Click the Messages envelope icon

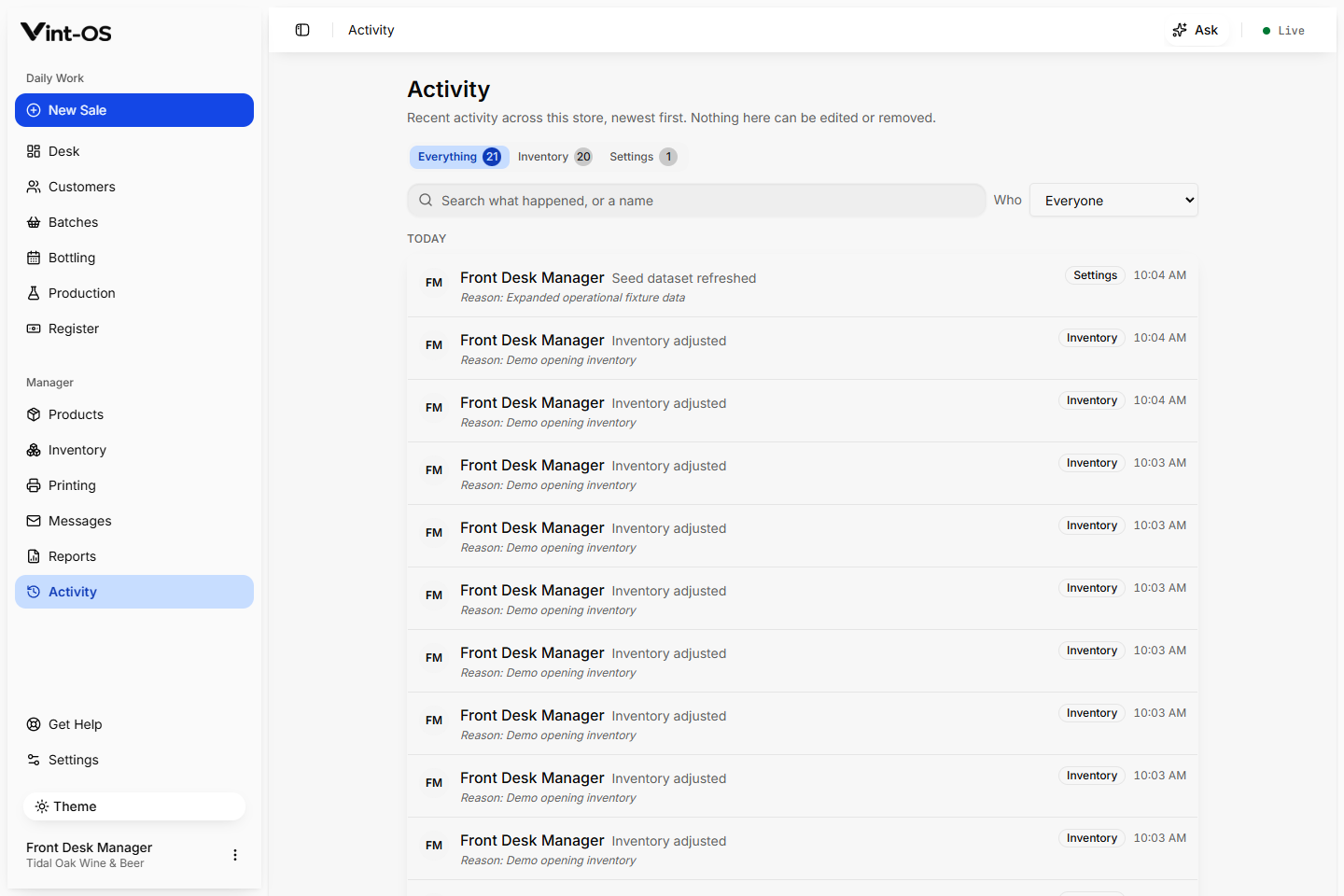tap(34, 521)
